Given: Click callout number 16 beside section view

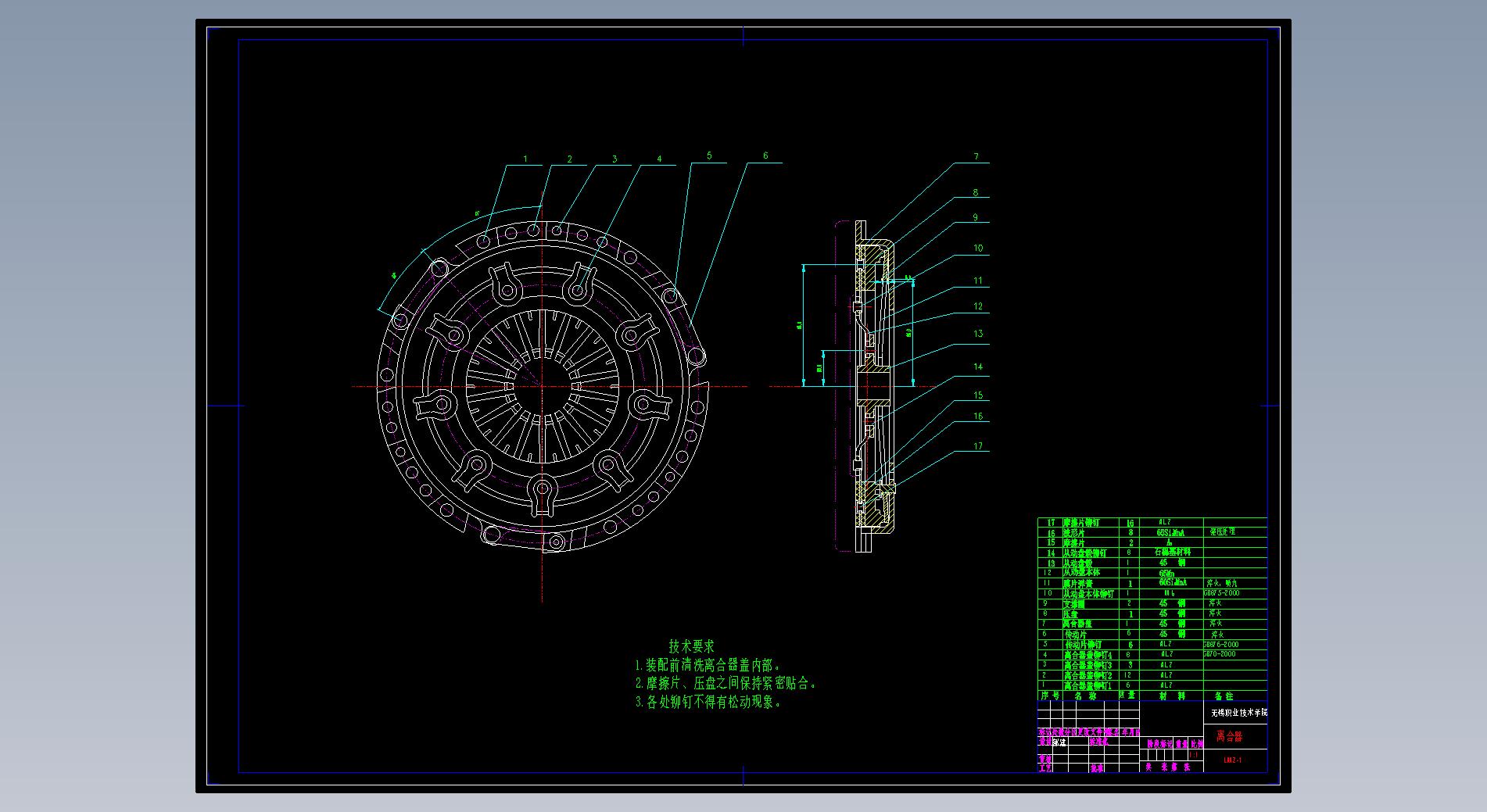Looking at the screenshot, I should 978,417.
